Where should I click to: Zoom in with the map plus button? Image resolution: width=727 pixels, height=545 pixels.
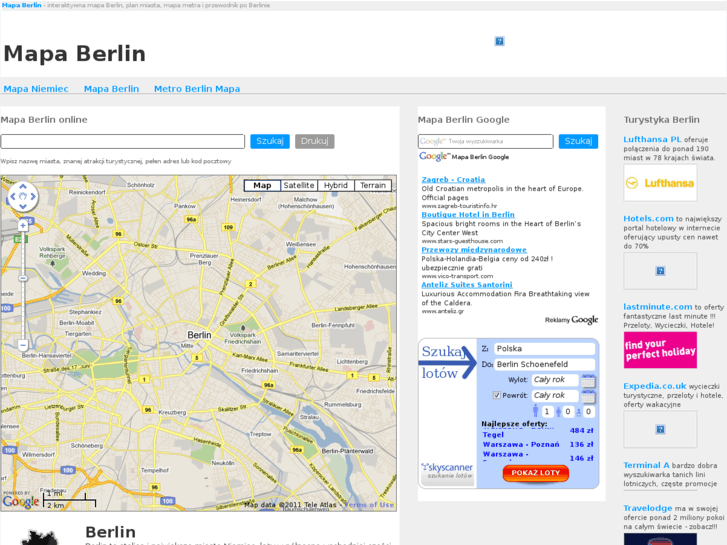click(x=23, y=226)
